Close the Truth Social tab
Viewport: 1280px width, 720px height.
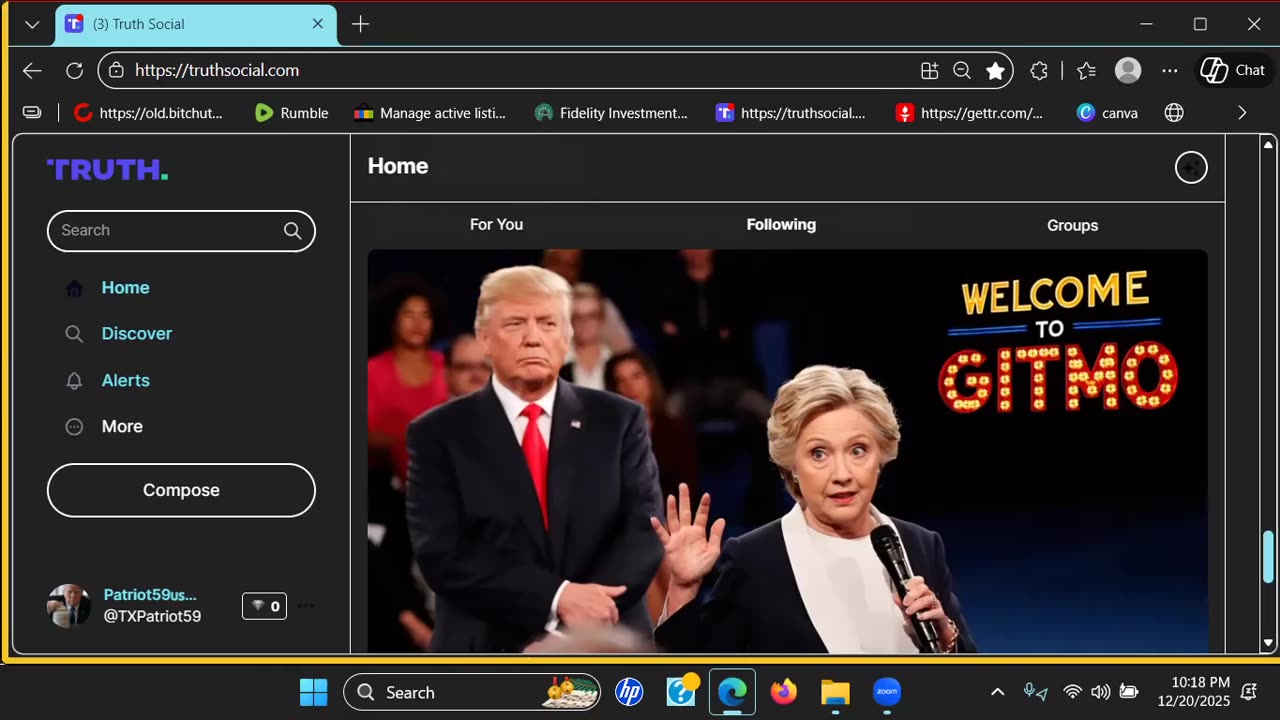[x=318, y=24]
